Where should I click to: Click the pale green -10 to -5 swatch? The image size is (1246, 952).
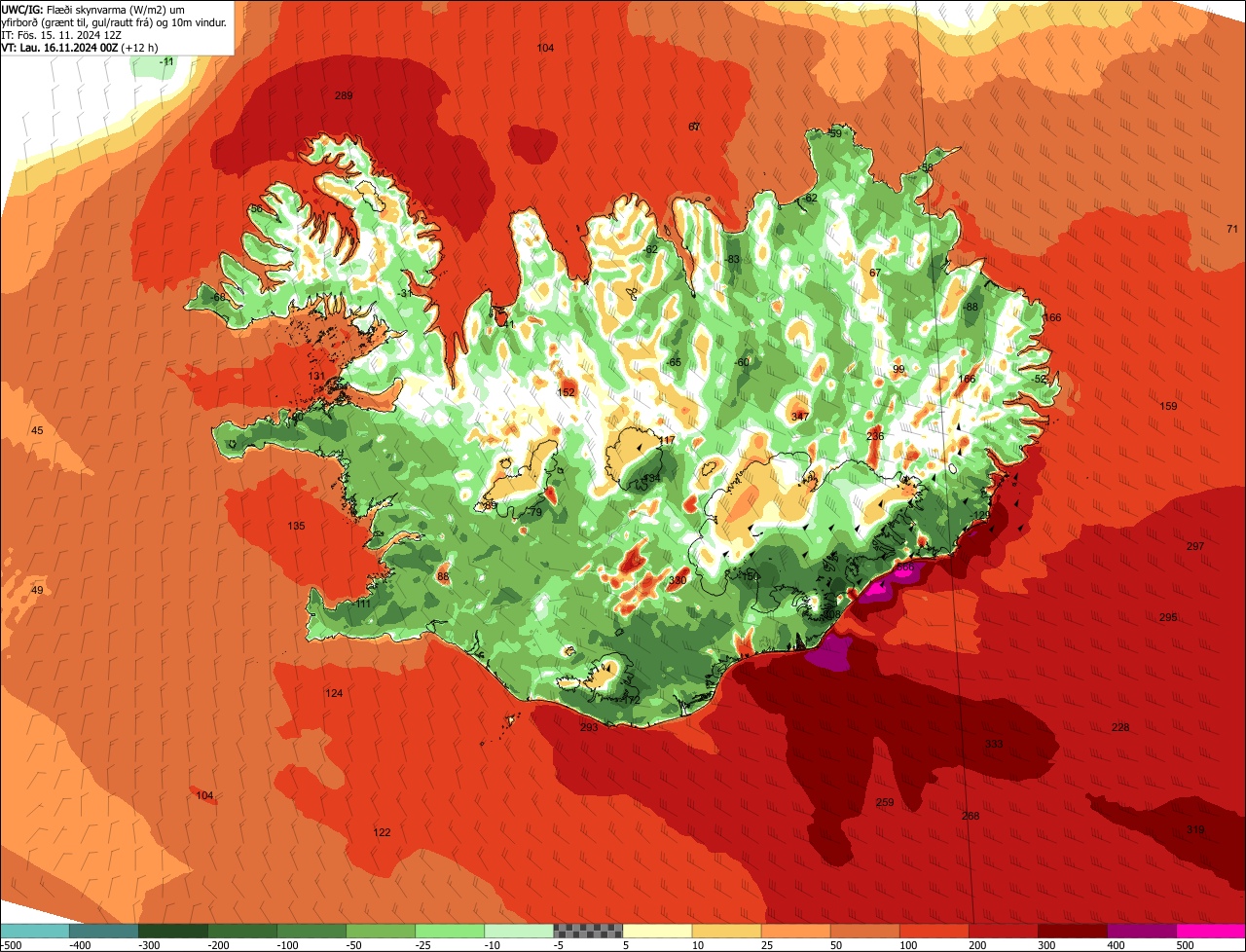519,931
